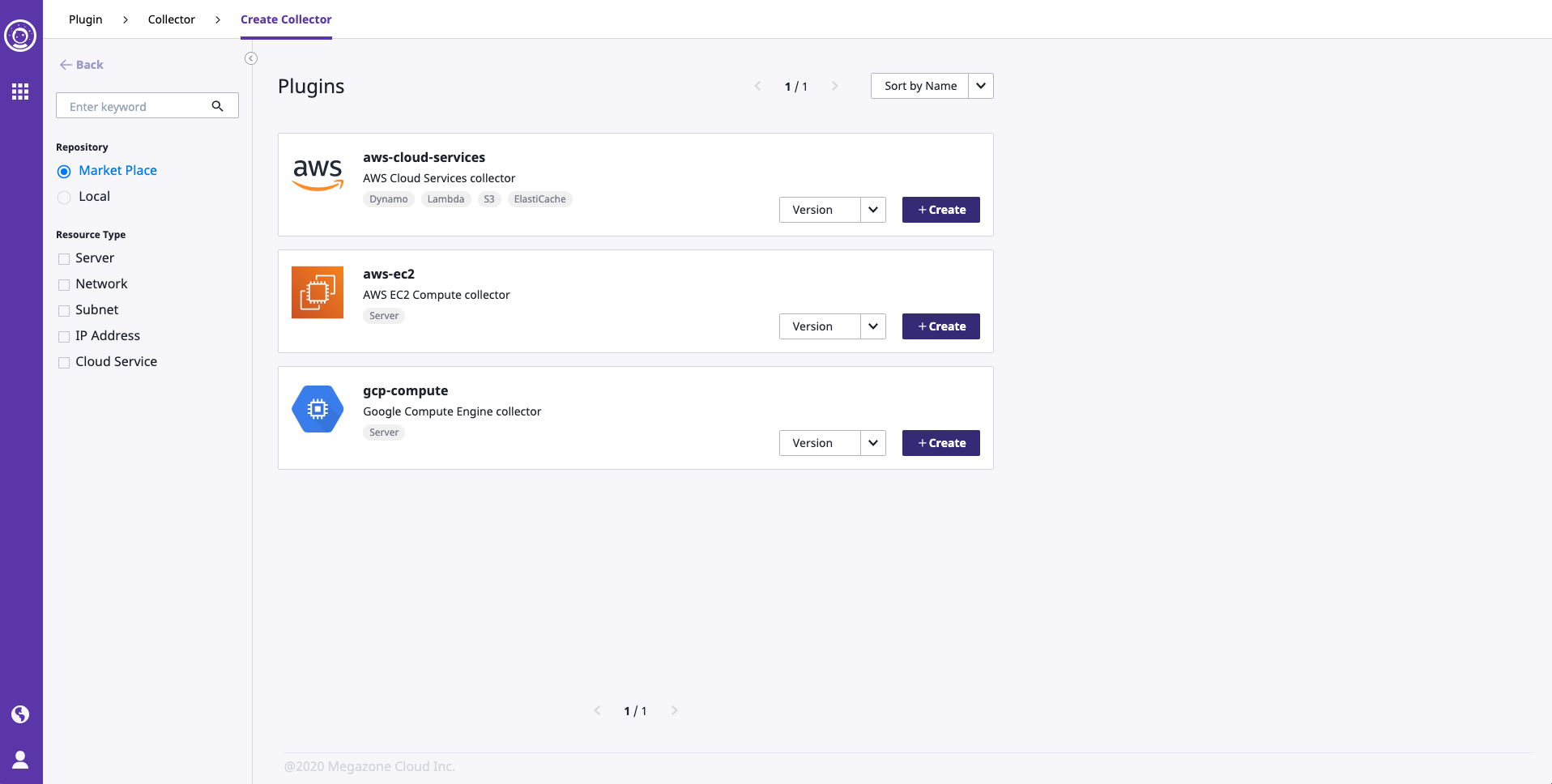Create the aws-cloud-services collector
This screenshot has width=1552, height=784.
[x=940, y=210]
